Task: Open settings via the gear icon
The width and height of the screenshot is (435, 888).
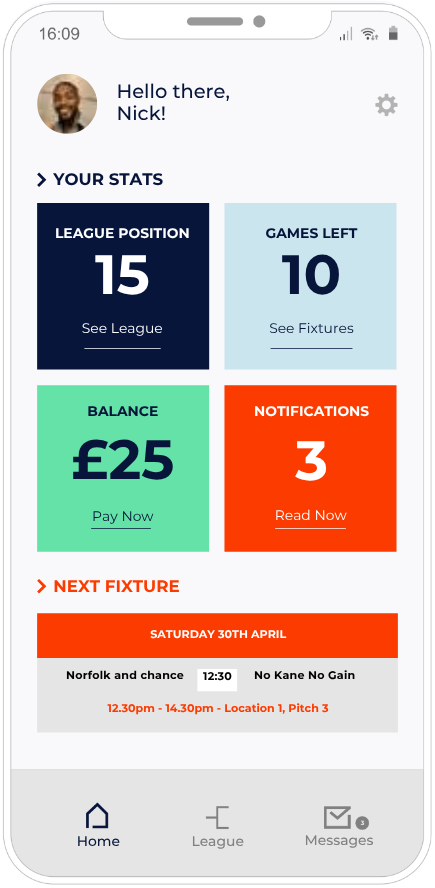Action: point(386,105)
